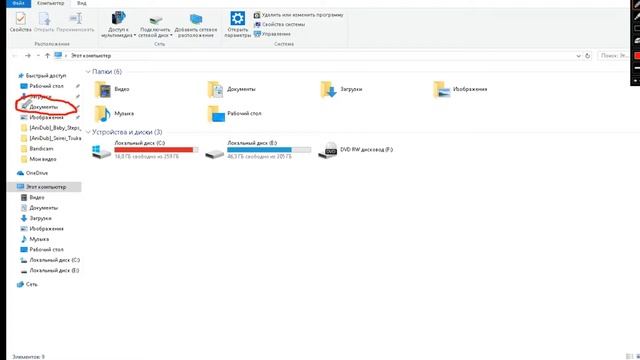The image size is (640, 360).
Task: Open the Изображения folder icon in main pane
Action: click(x=442, y=89)
